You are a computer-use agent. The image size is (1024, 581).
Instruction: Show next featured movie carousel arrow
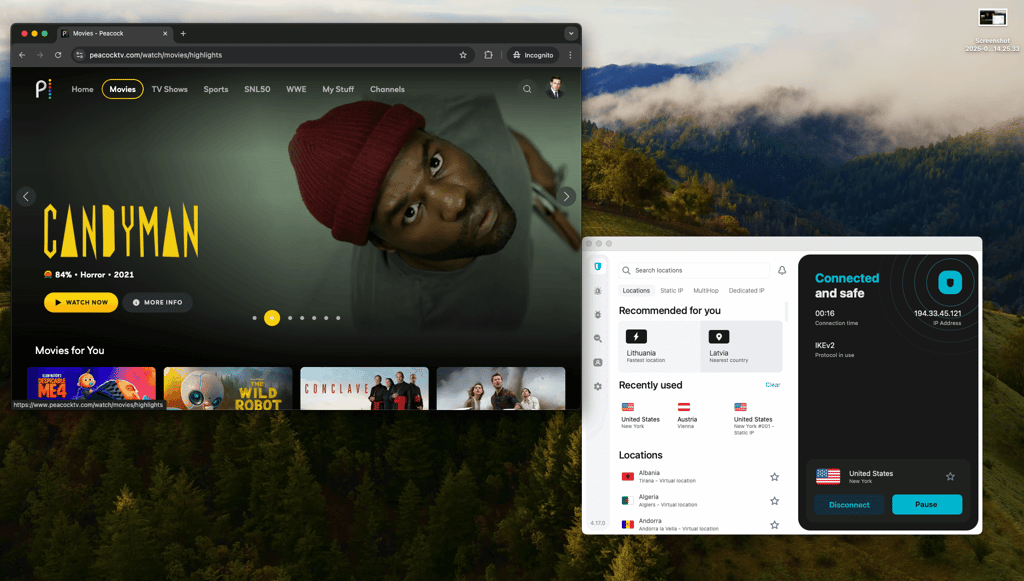(x=566, y=196)
